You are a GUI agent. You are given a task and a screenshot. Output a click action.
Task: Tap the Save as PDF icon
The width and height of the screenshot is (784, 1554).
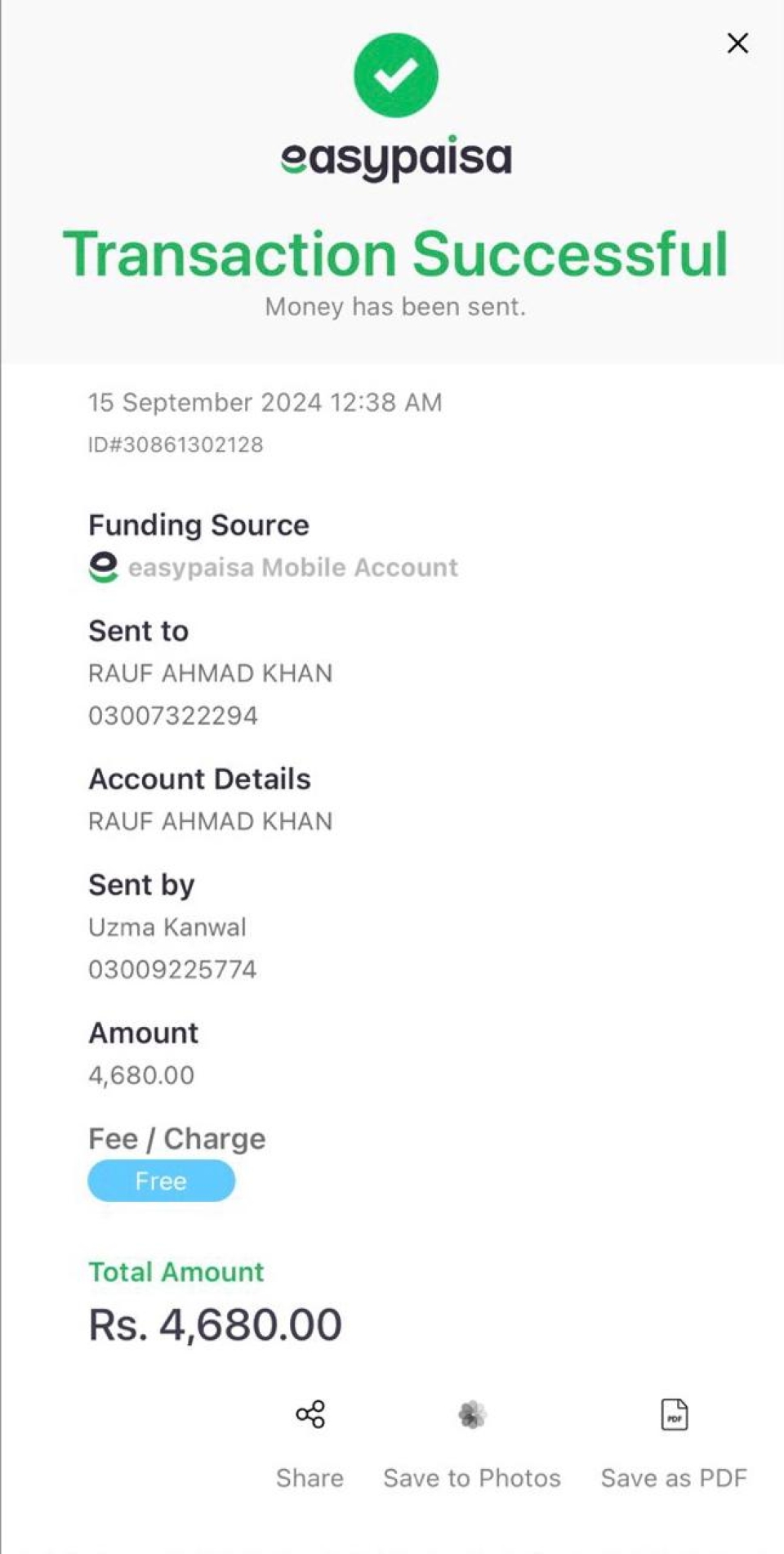point(674,1414)
